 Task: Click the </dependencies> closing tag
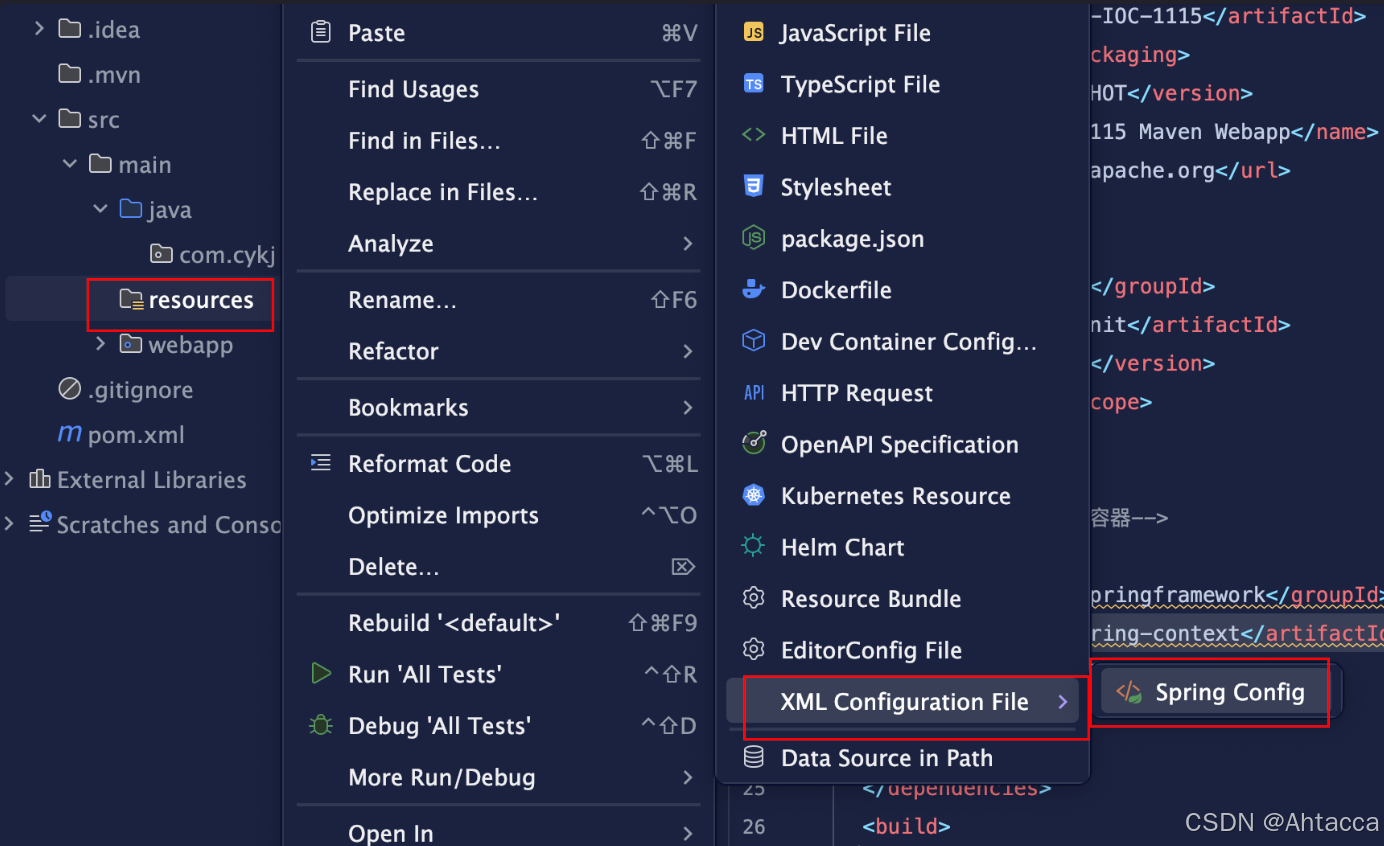tap(956, 788)
